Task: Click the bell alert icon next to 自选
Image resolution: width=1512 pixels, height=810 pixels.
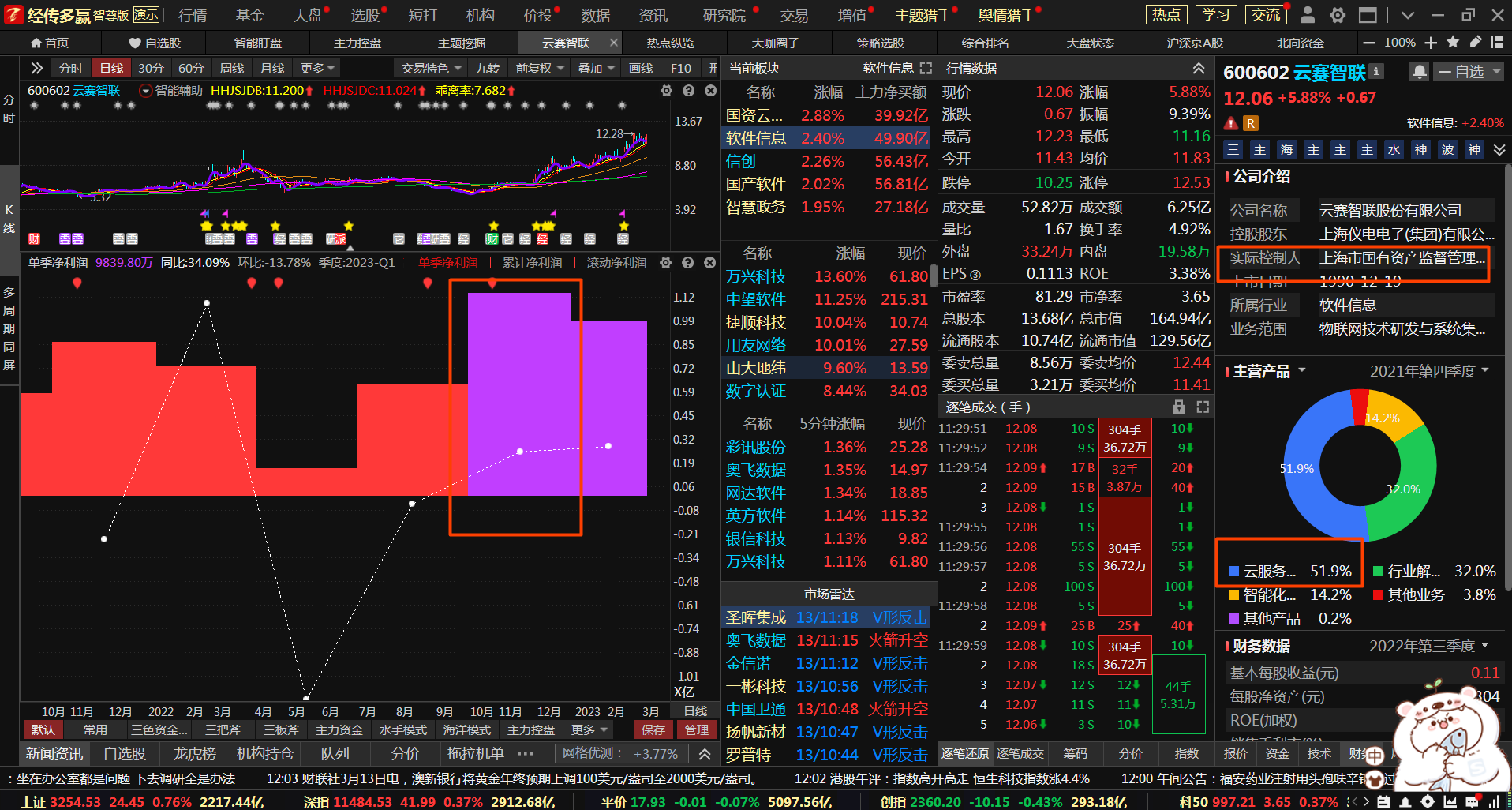Action: pos(1419,72)
